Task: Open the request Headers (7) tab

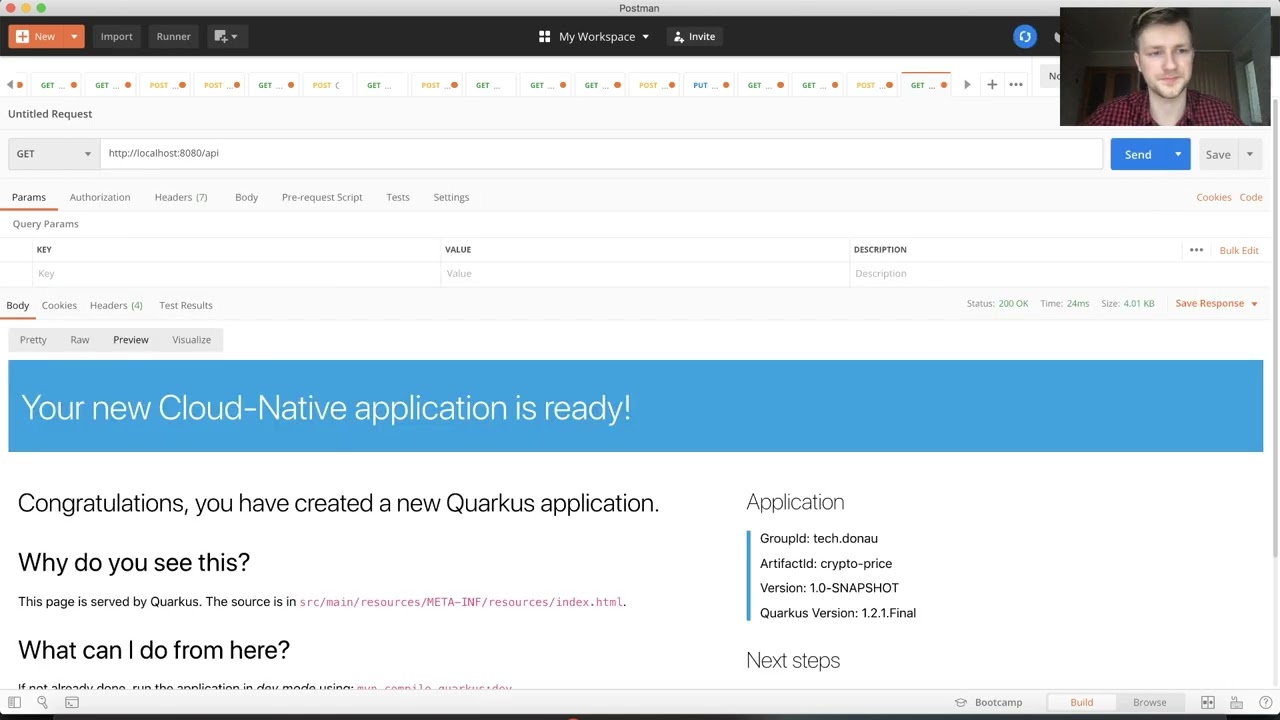Action: [x=181, y=197]
